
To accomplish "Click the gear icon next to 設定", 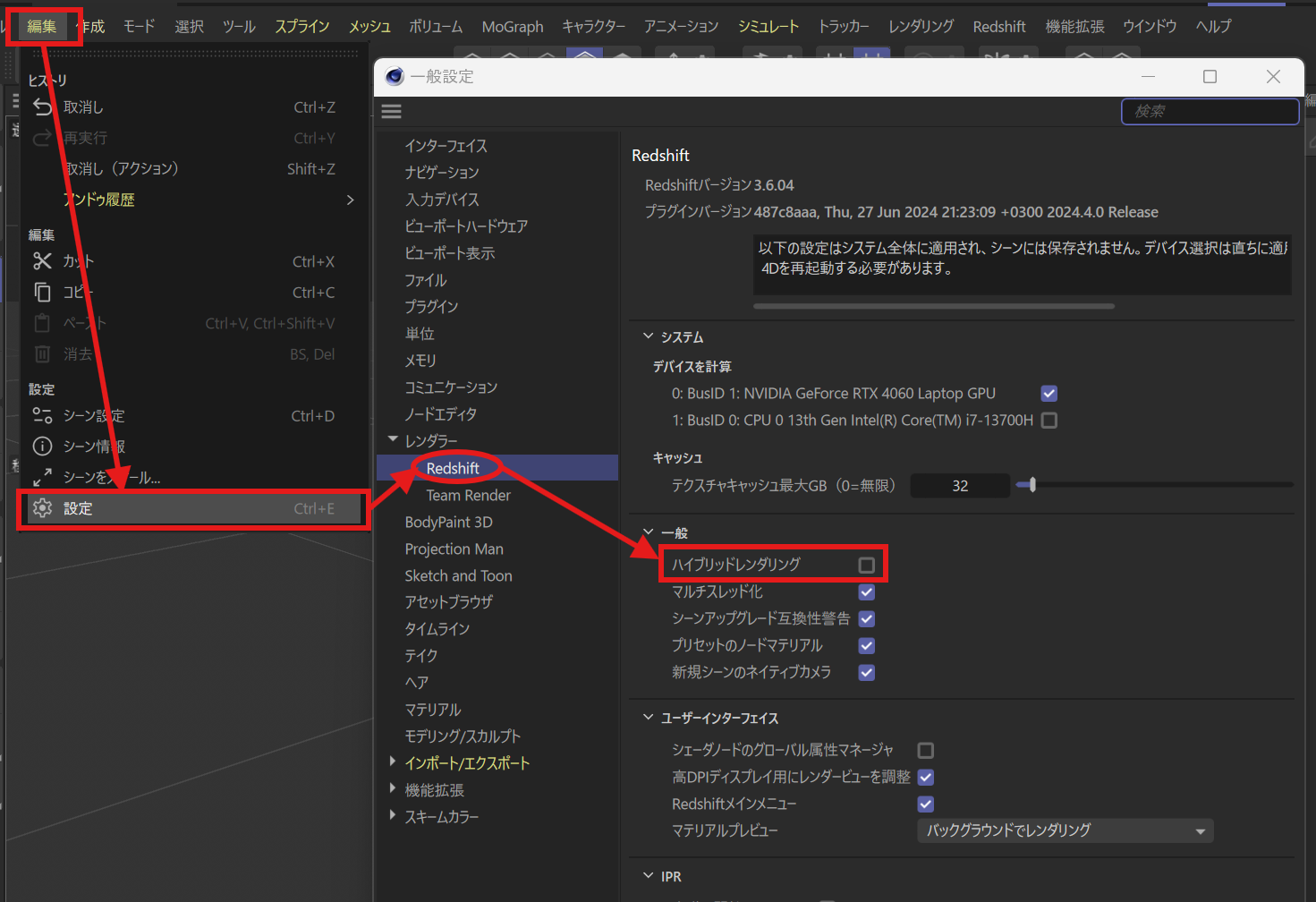I will click(42, 508).
